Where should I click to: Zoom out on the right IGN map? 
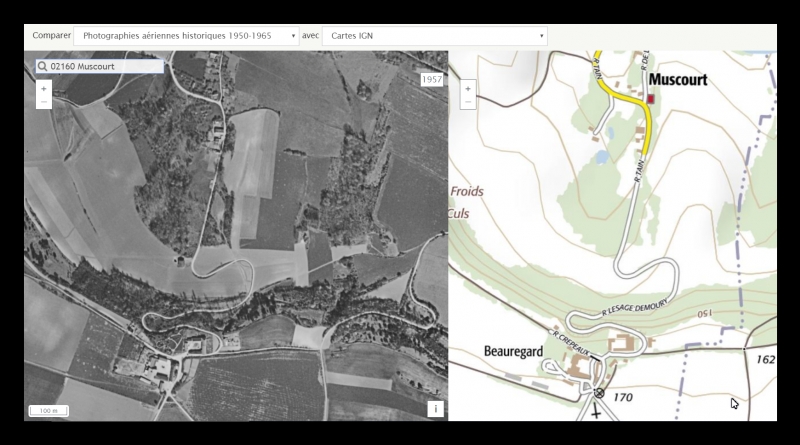click(468, 102)
